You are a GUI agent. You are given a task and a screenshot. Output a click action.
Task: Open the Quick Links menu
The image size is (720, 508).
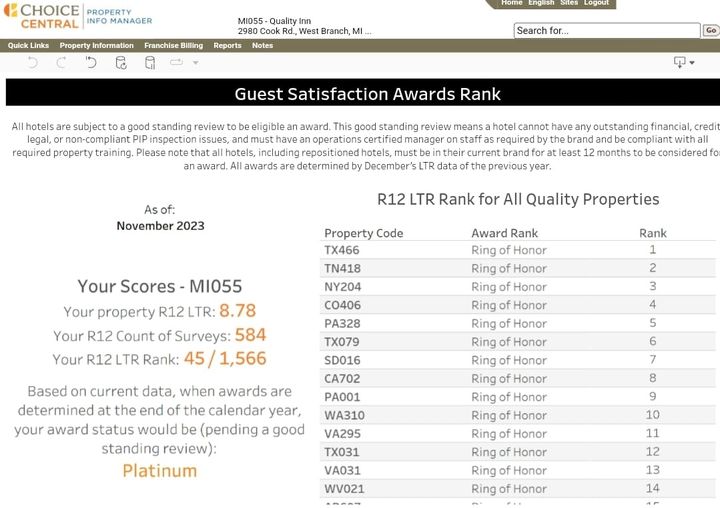click(x=28, y=45)
